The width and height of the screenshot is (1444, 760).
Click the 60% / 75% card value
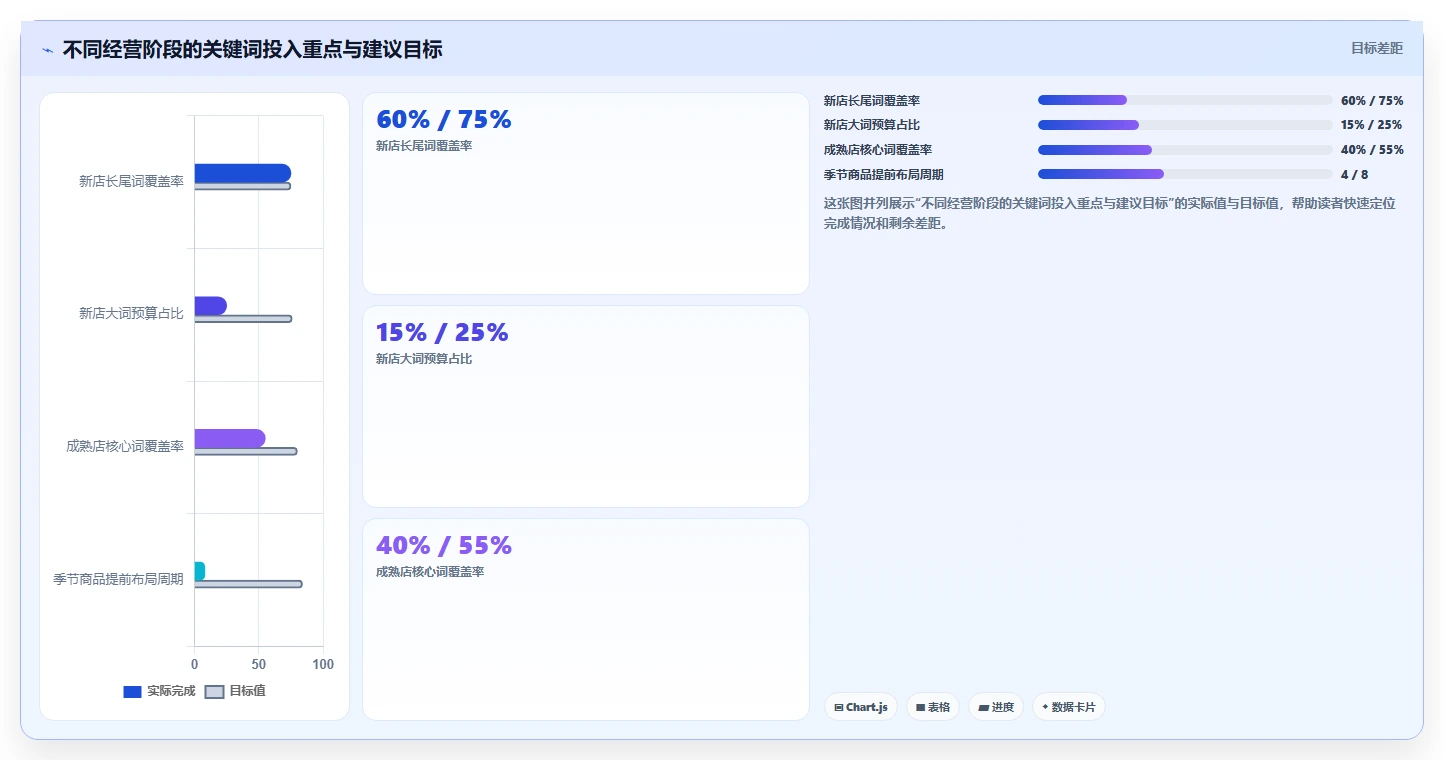(x=443, y=120)
